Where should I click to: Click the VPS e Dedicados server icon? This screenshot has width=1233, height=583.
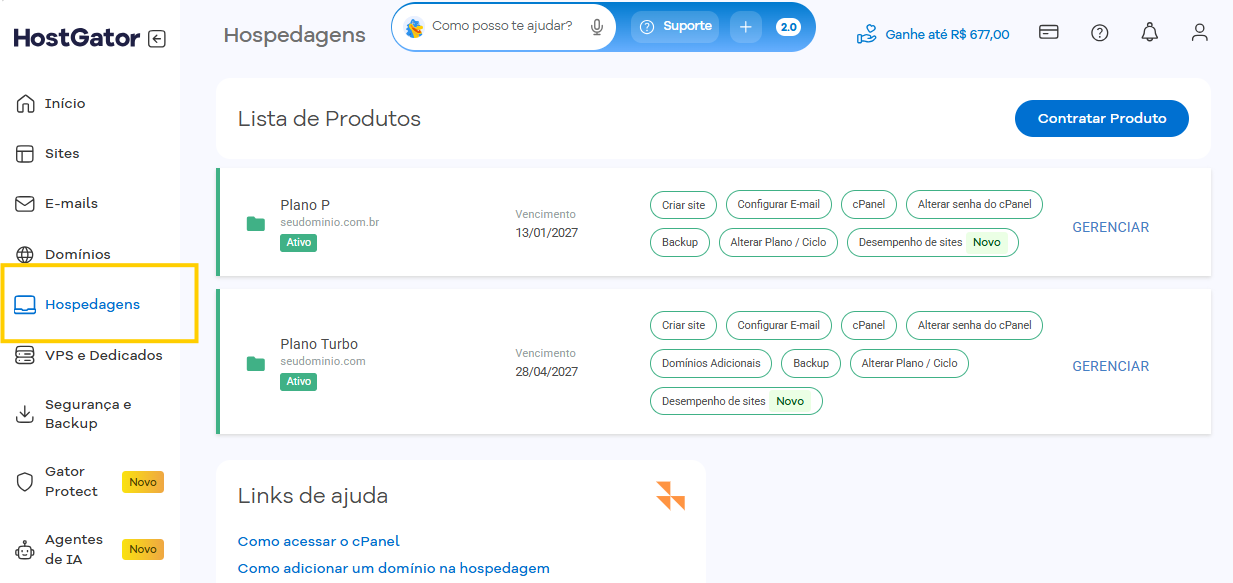tap(25, 355)
